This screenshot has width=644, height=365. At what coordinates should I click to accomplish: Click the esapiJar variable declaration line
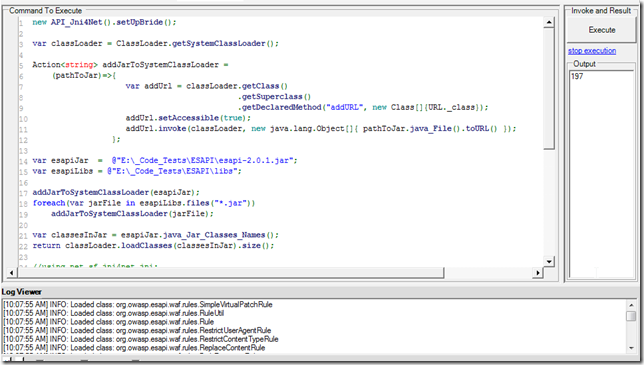coord(165,161)
